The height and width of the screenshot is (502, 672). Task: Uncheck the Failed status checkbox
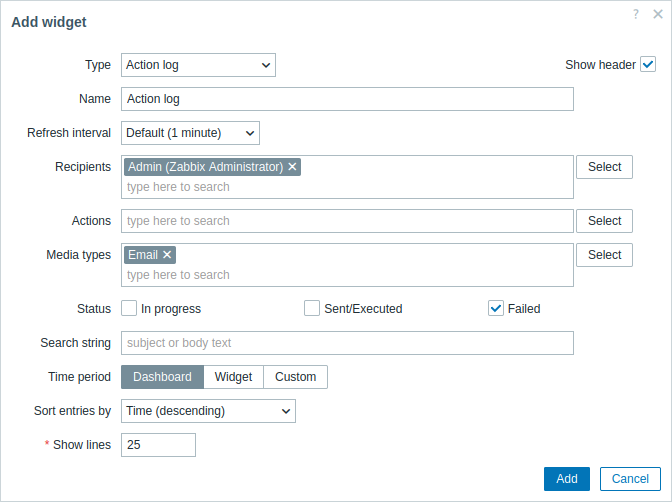[x=495, y=308]
